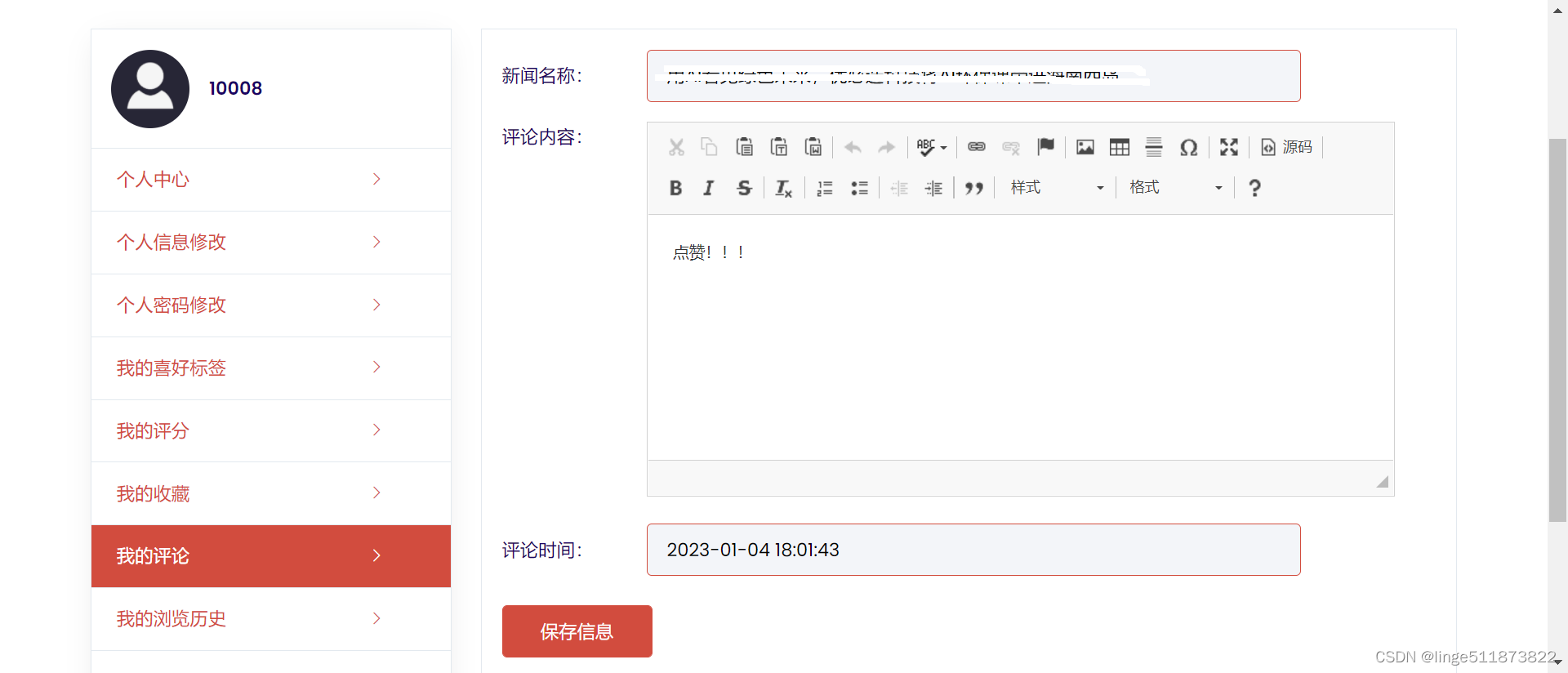Open 我的评分 menu item
Viewport: 1568px width, 673px height.
(271, 431)
